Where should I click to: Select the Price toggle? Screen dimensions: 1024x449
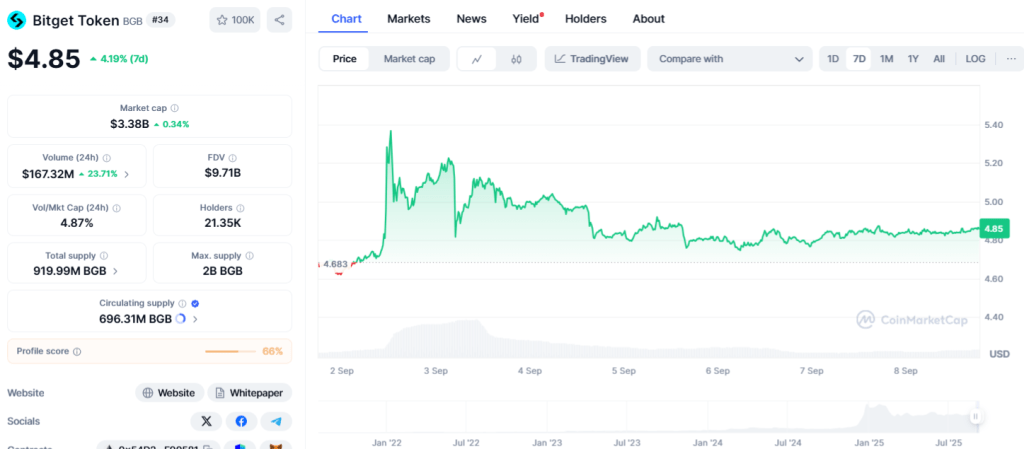(344, 59)
